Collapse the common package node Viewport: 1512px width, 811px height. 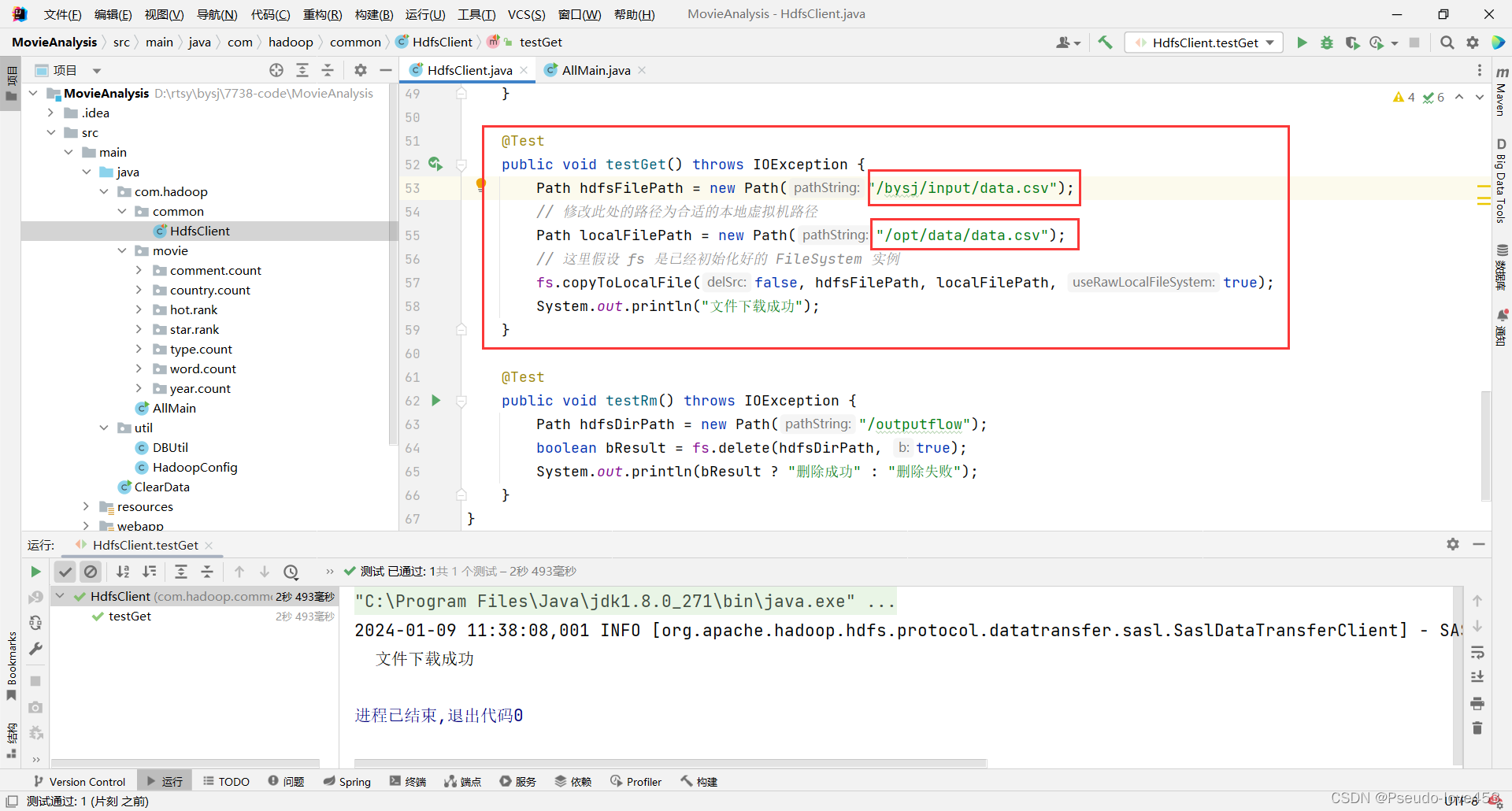click(122, 211)
